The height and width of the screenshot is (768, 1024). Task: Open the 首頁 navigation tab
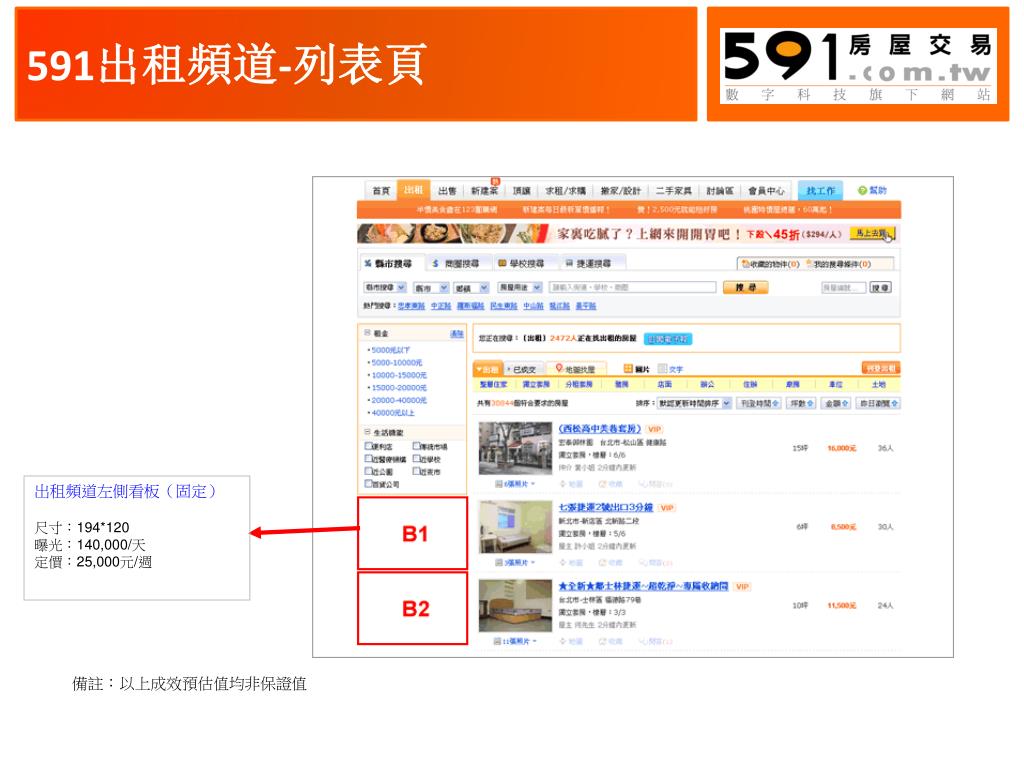pos(381,191)
